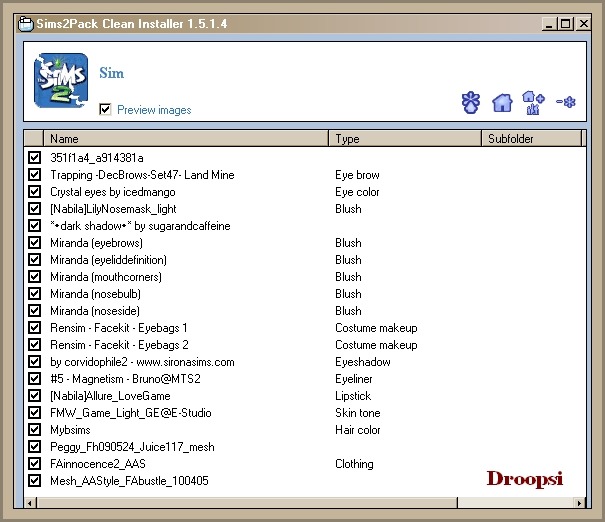Click the small minus-flower icon
The image size is (605, 522).
coord(566,102)
